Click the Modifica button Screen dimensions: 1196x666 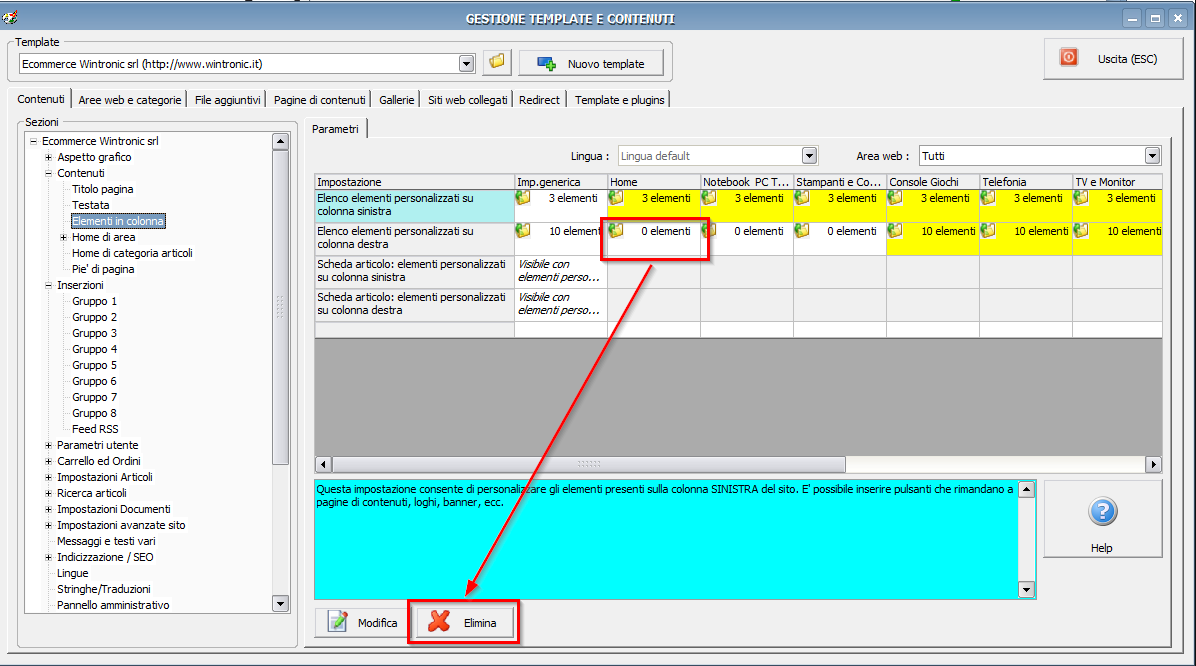tap(363, 623)
